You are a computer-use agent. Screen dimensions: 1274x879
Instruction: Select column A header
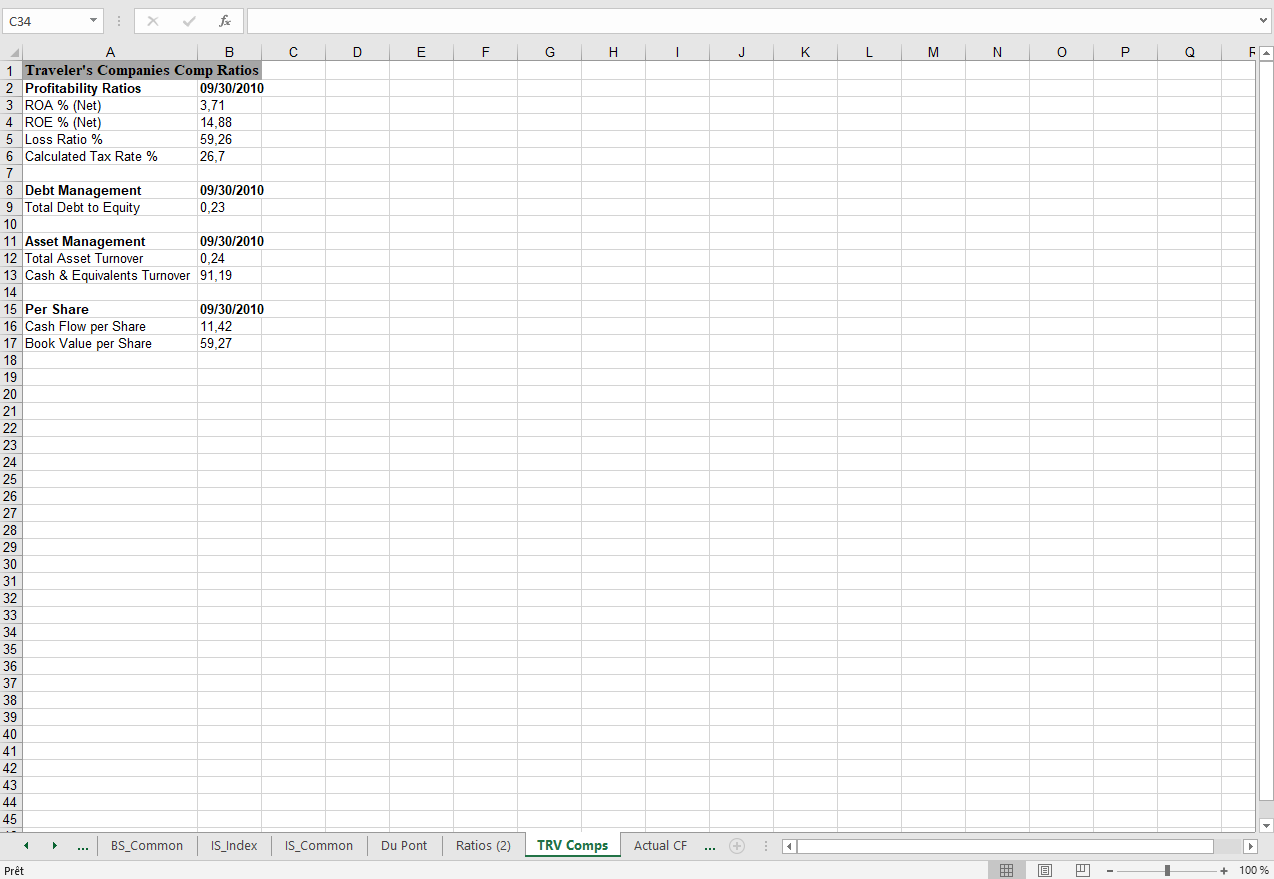[110, 53]
